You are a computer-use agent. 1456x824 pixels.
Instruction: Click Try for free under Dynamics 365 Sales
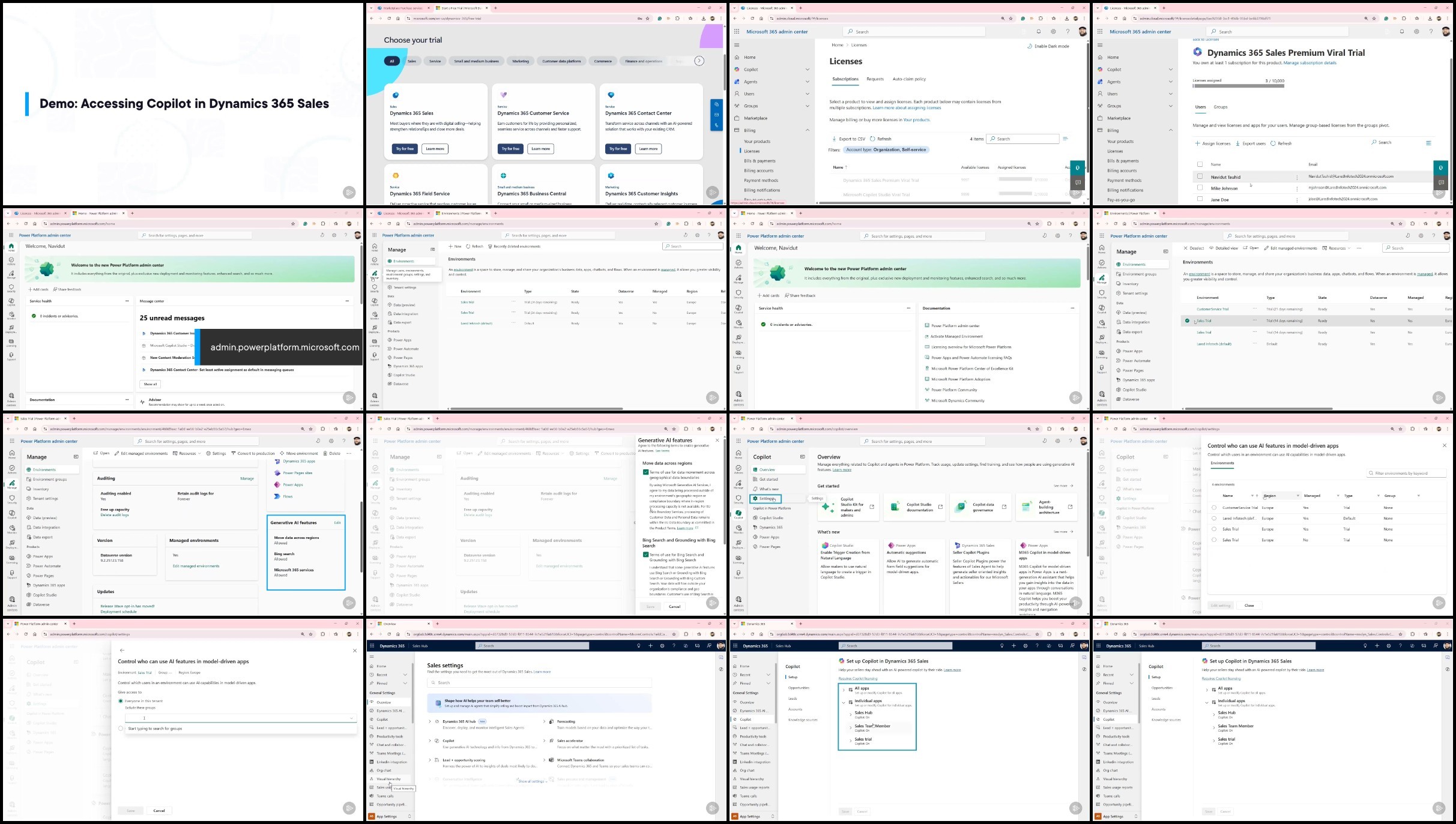click(x=405, y=149)
